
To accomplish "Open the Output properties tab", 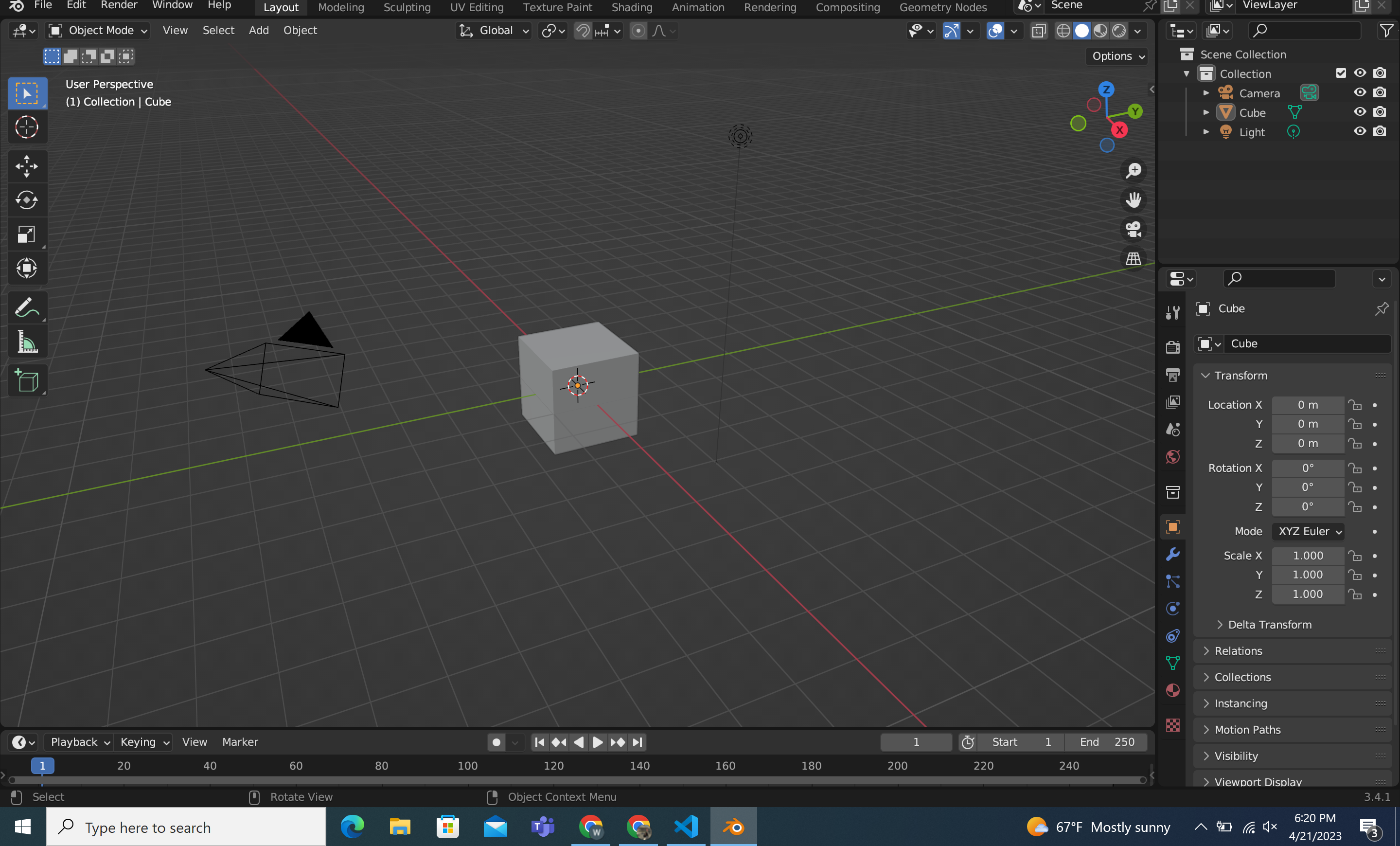I will click(1172, 374).
